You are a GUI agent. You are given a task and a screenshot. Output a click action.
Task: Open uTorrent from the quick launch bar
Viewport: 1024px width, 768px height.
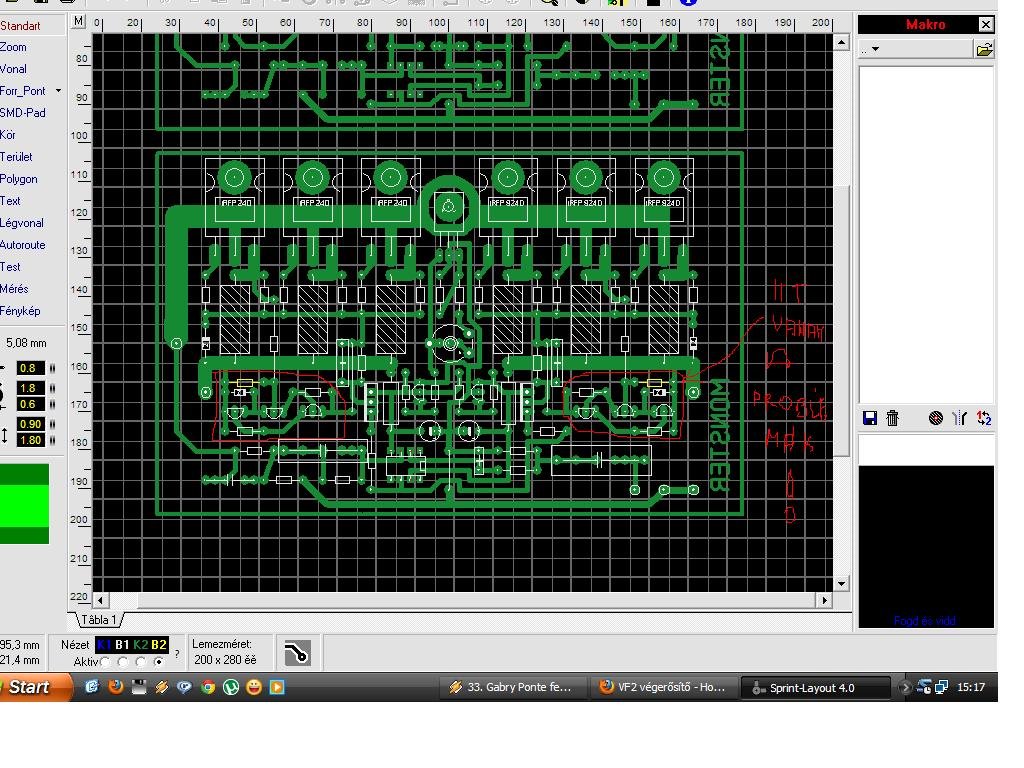click(231, 687)
